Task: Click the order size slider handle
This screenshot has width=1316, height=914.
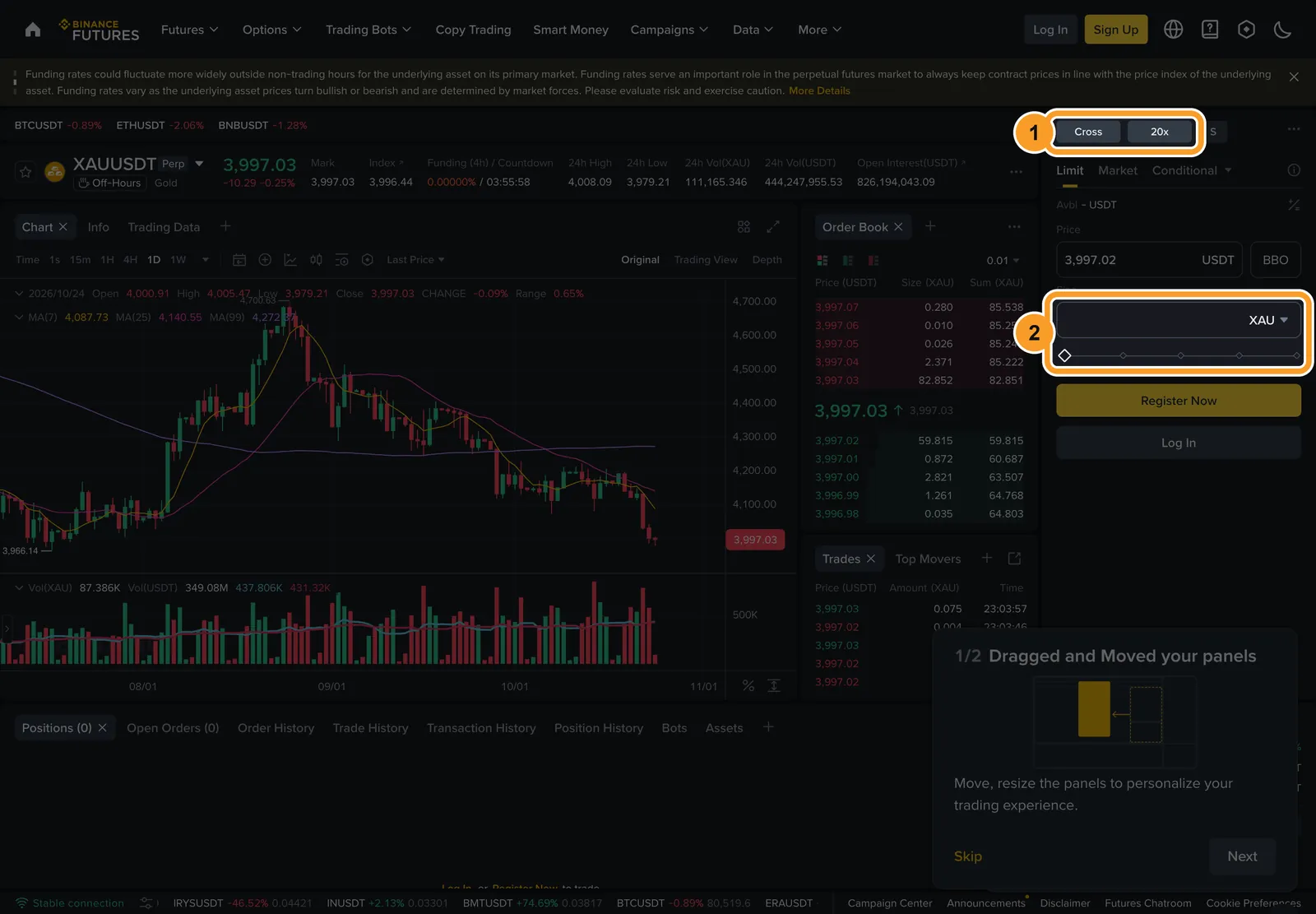Action: [1065, 355]
